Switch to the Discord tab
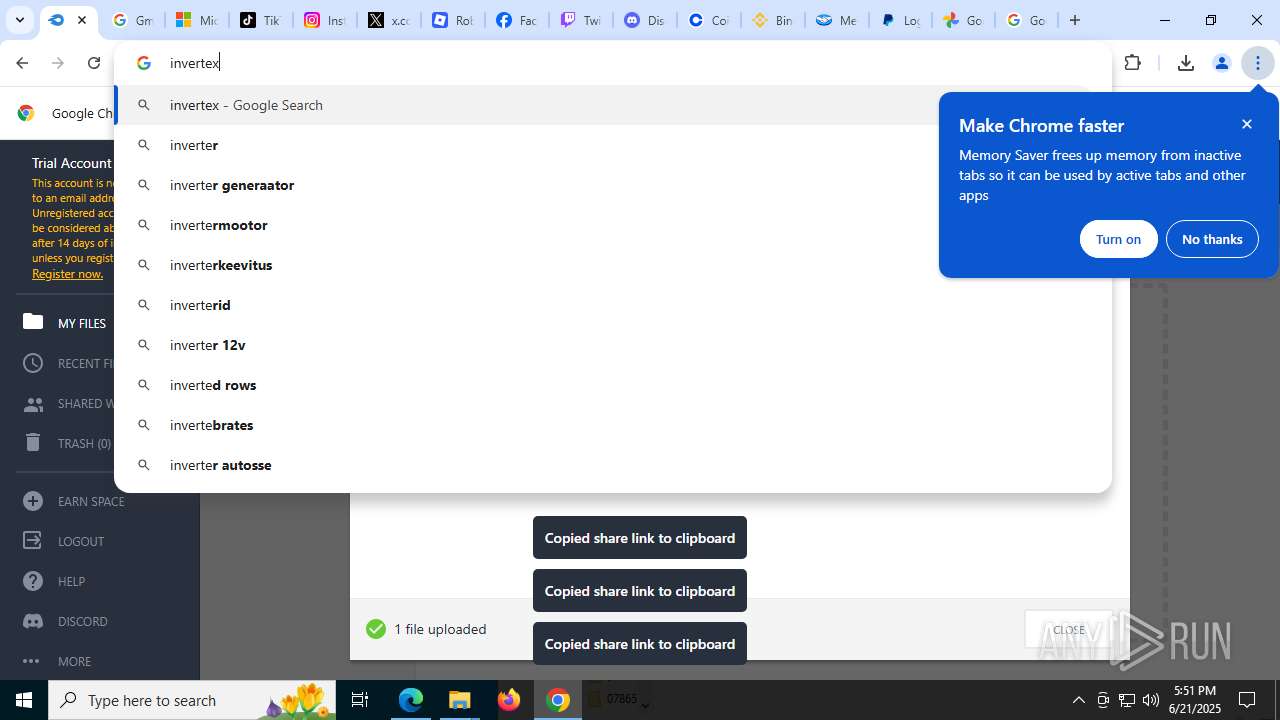This screenshot has height=720, width=1280. tap(644, 20)
